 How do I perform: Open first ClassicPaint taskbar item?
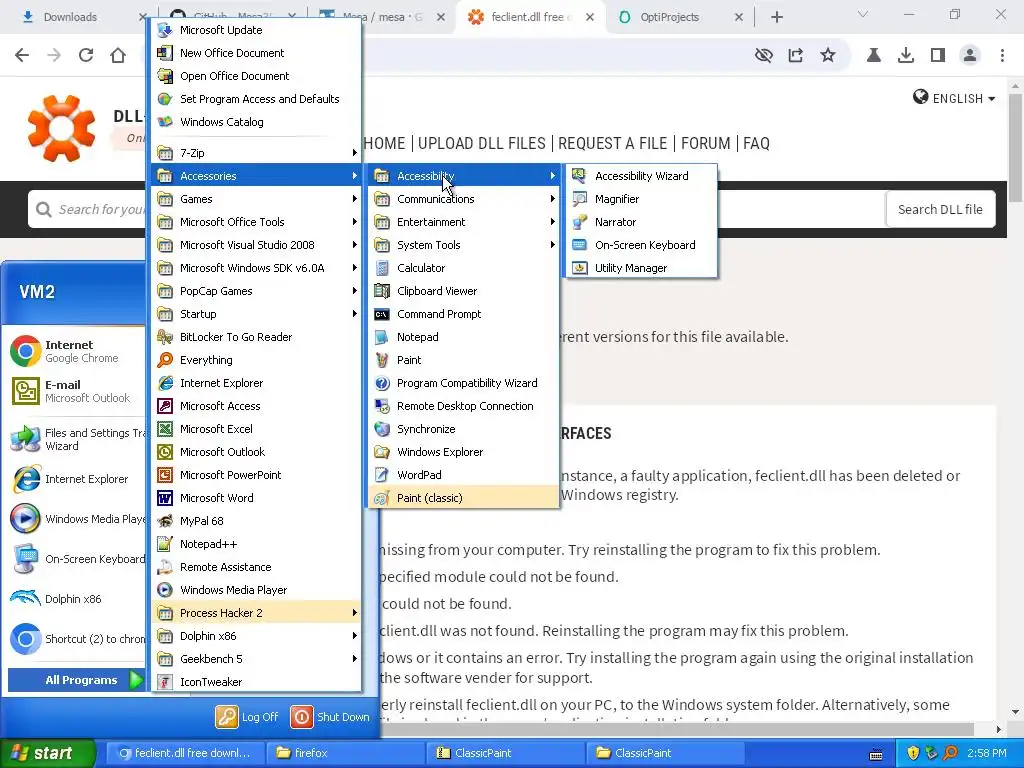(x=505, y=753)
